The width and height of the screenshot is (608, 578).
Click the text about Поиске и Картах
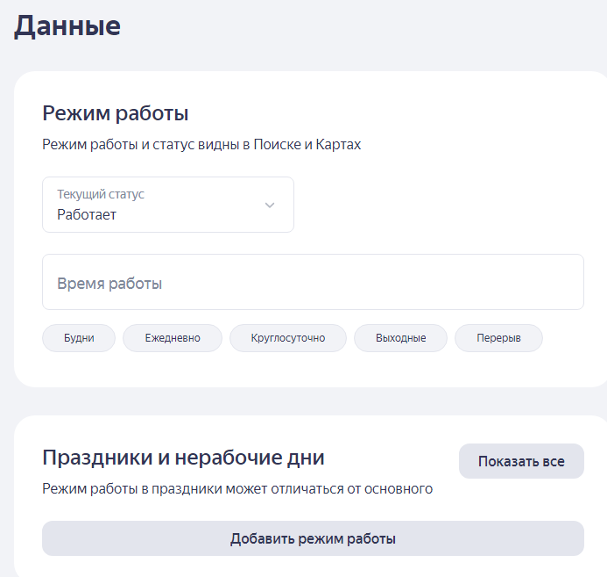[x=202, y=145]
